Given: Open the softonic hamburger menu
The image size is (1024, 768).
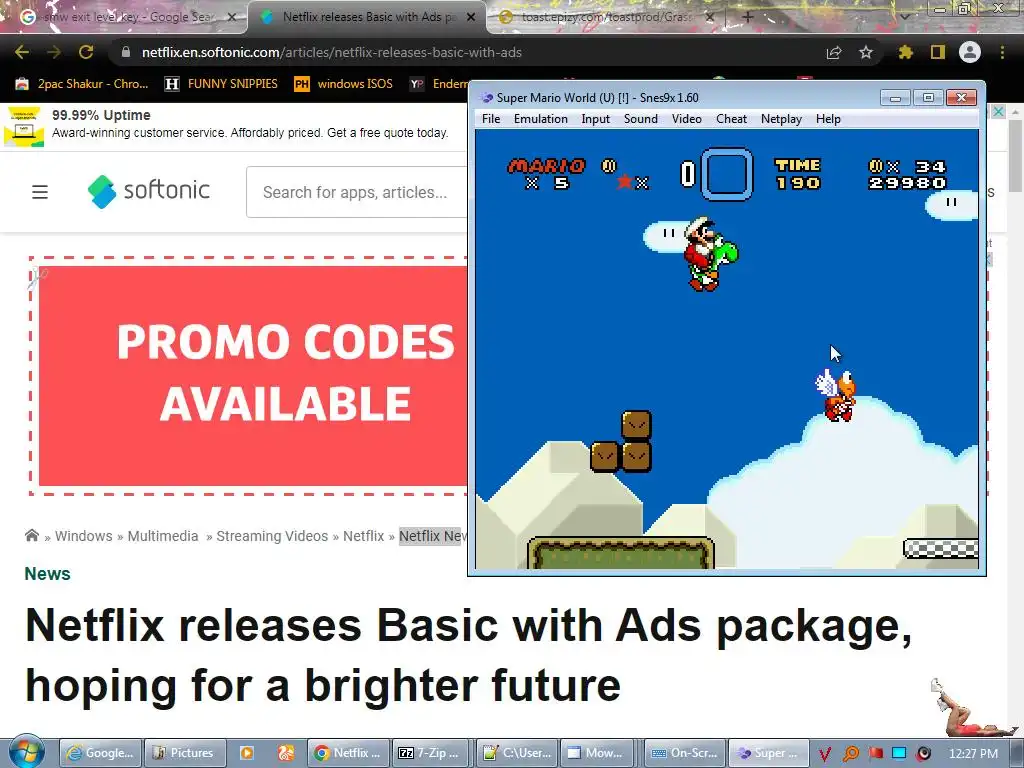Looking at the screenshot, I should [40, 191].
